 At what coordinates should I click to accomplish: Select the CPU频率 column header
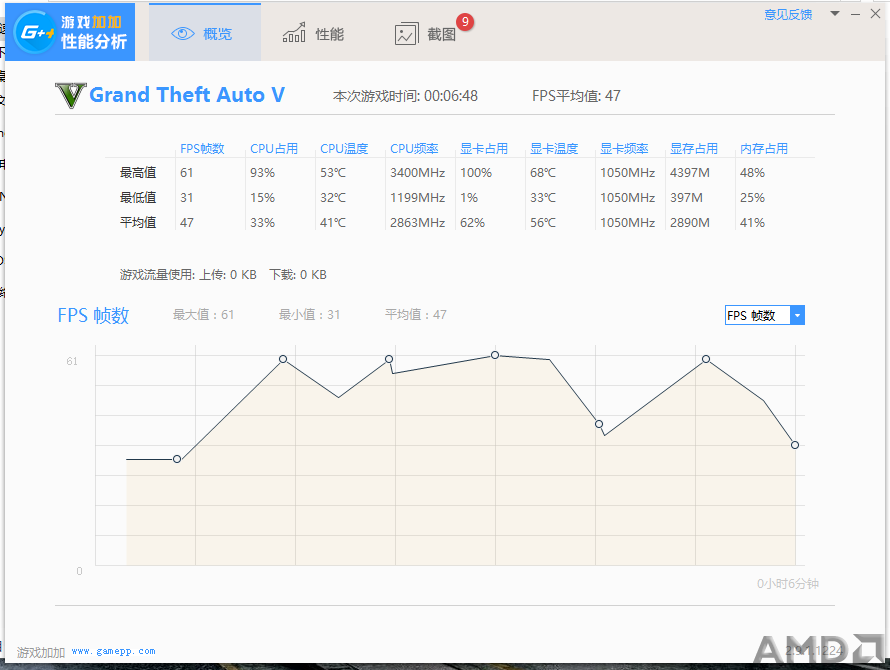pos(414,149)
